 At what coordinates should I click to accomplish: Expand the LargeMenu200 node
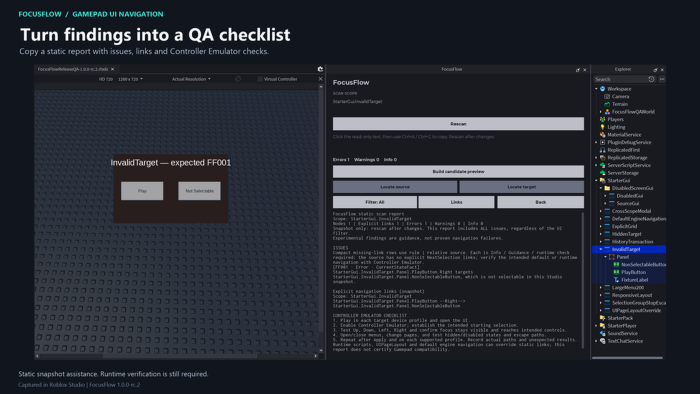click(601, 287)
